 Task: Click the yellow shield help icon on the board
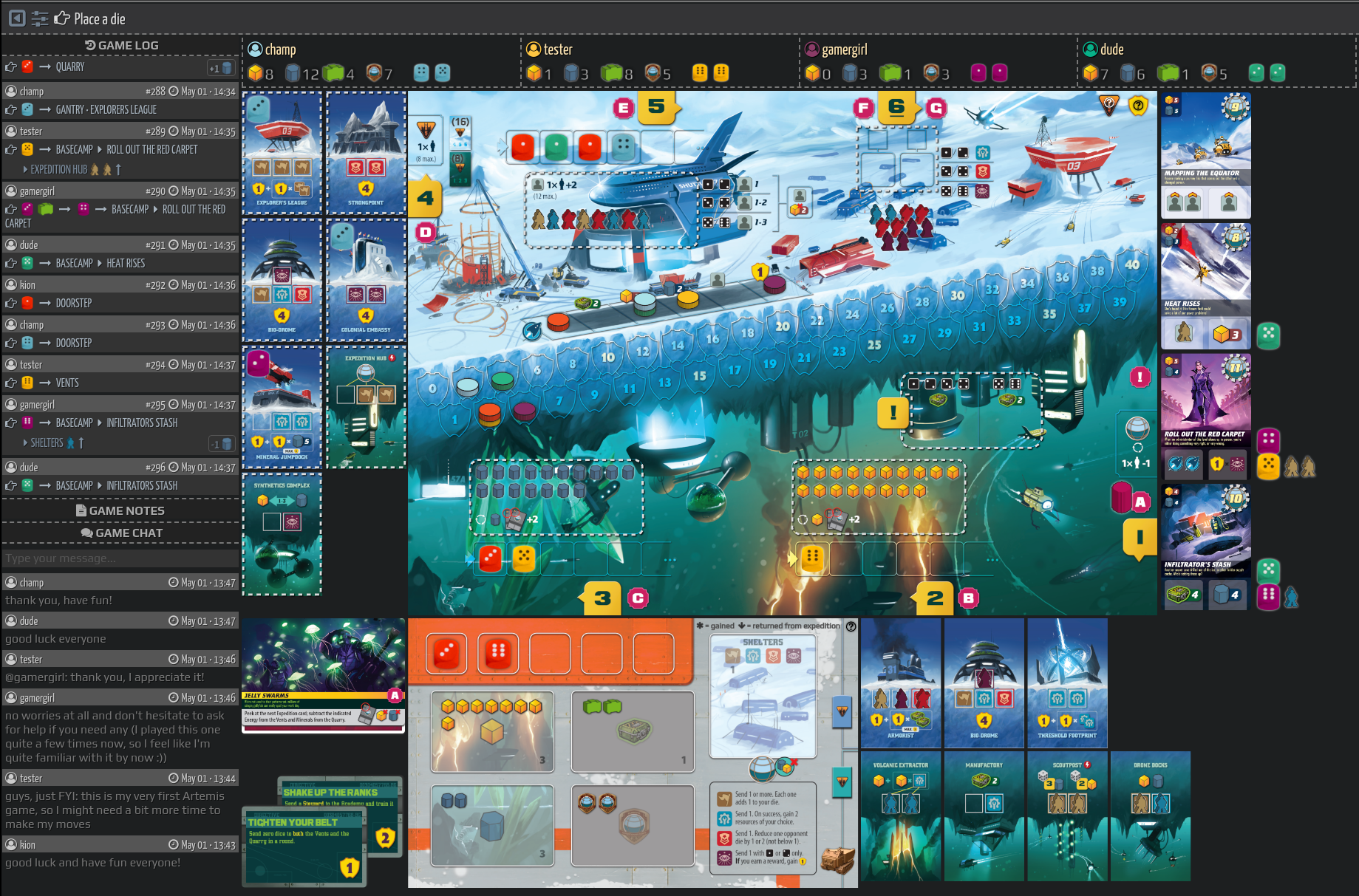(x=1138, y=106)
